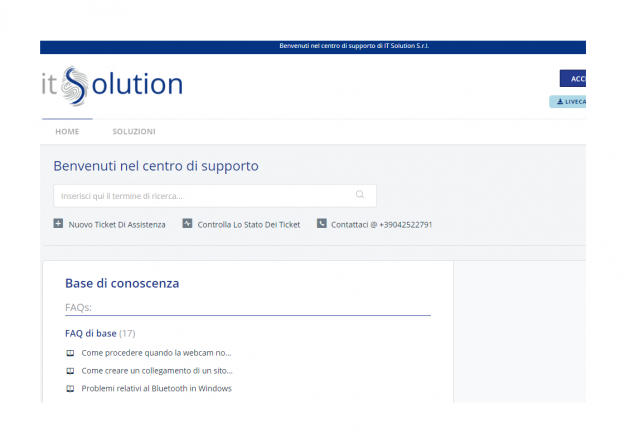
Task: Click the IT Solution logo
Action: coord(112,85)
